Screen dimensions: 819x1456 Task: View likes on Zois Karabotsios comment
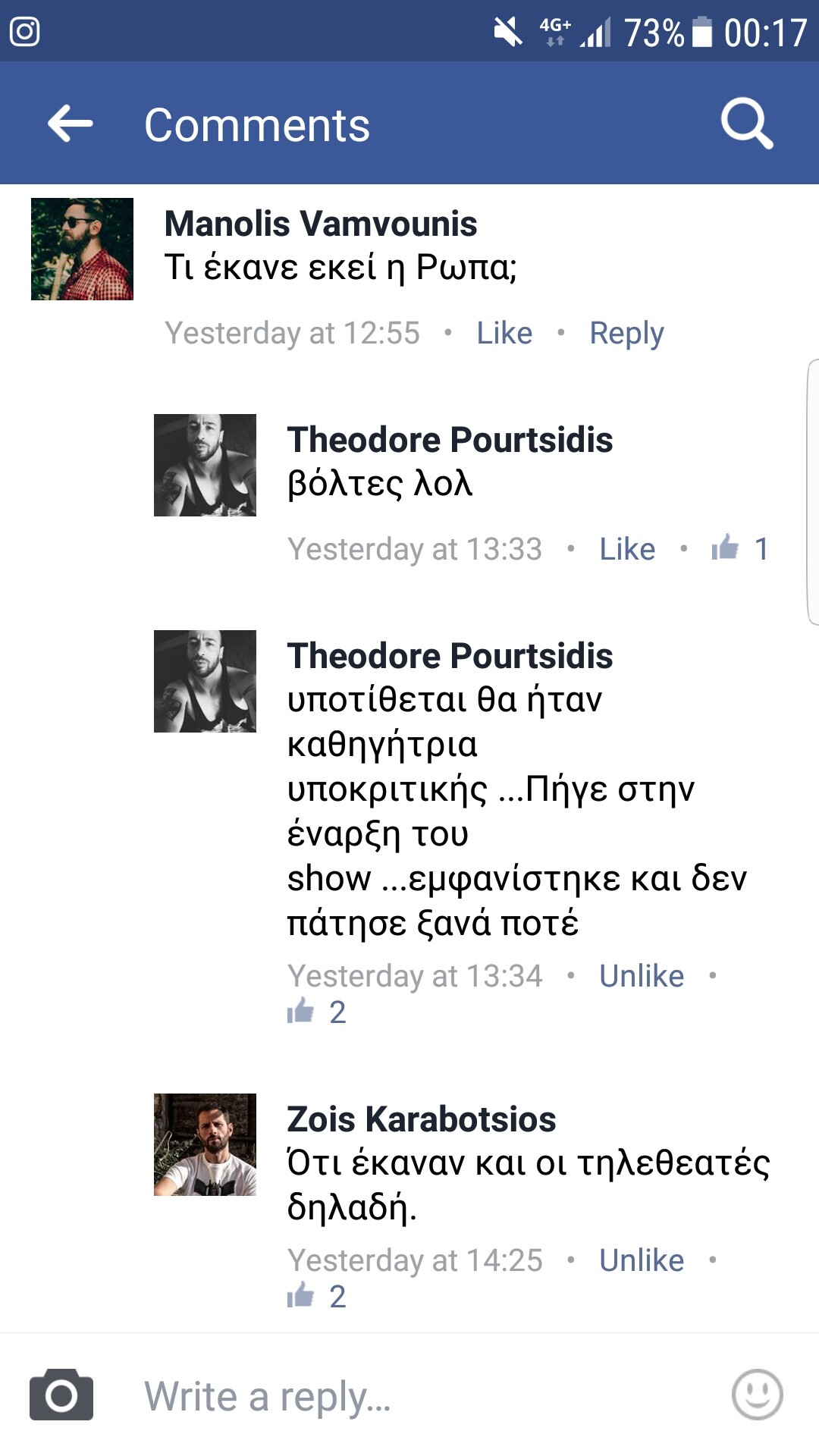point(316,1296)
